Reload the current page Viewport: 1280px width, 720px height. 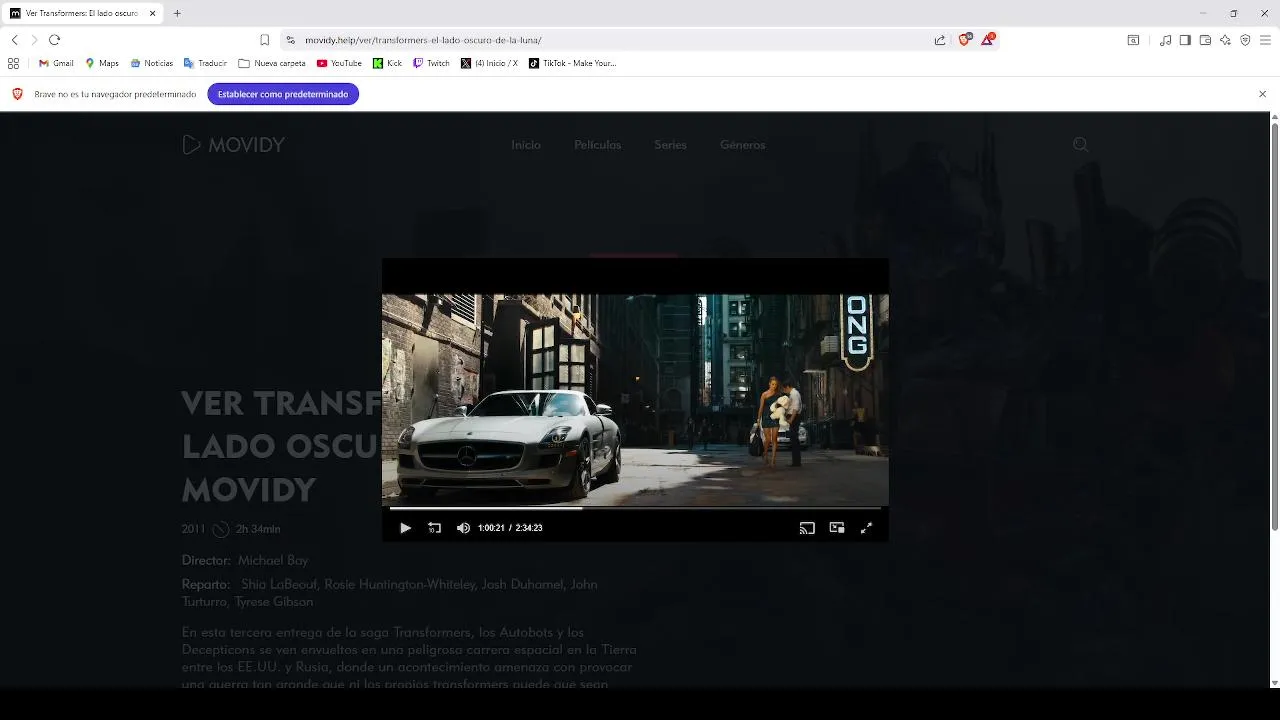coord(55,40)
